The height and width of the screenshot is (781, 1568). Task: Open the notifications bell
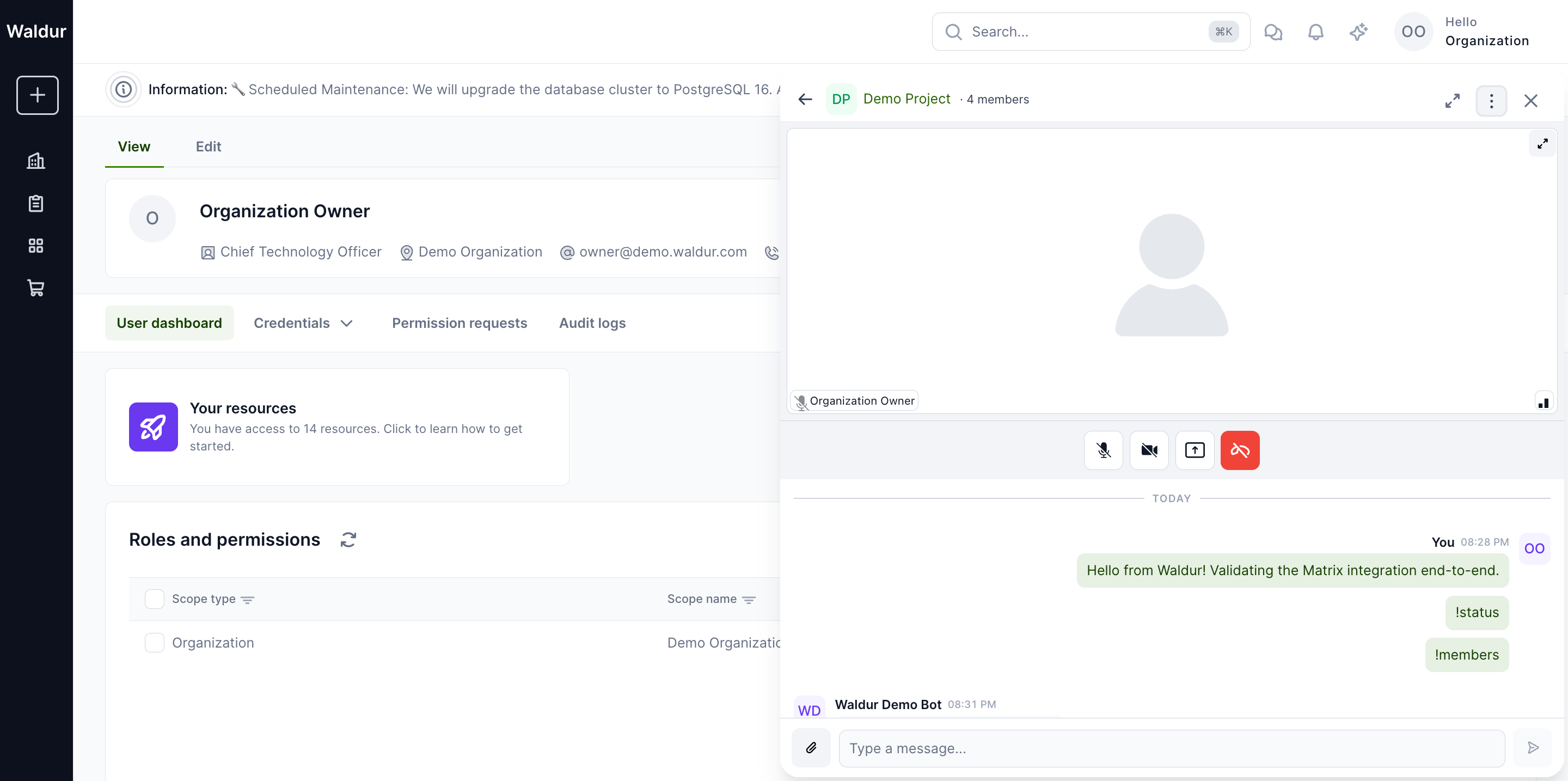1315,32
